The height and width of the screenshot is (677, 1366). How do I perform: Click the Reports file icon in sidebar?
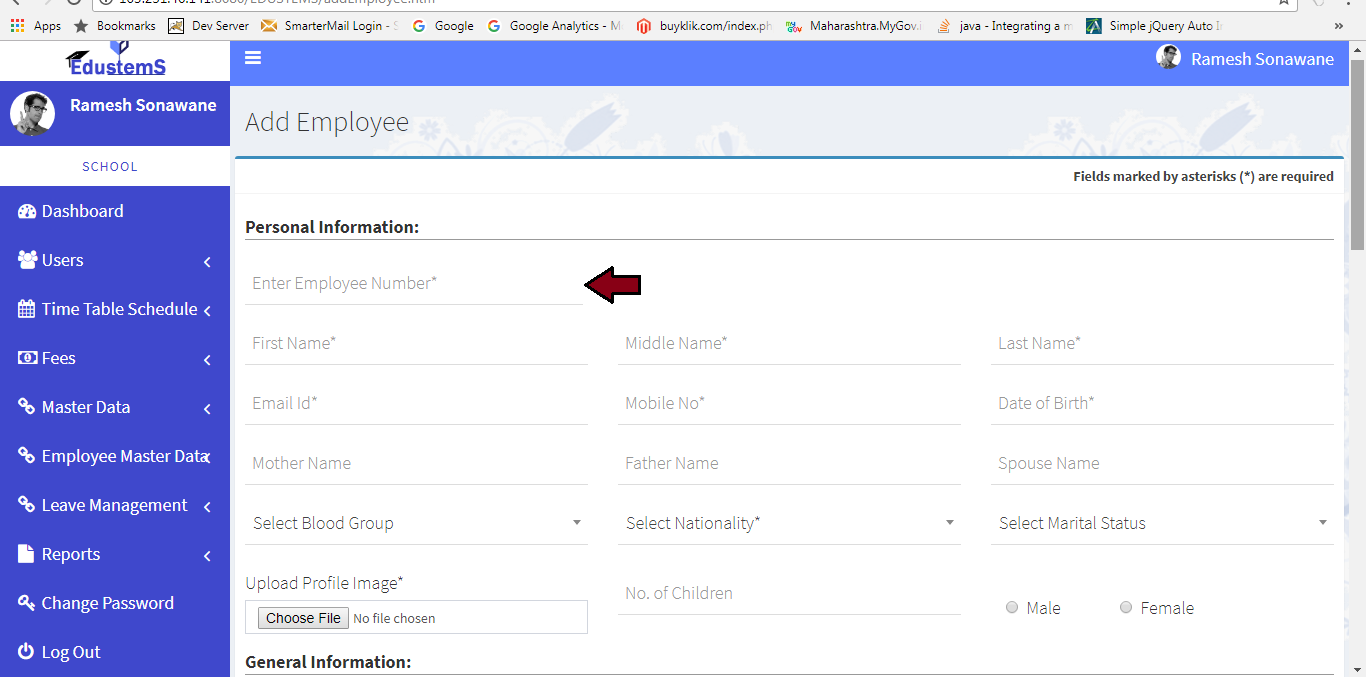27,554
